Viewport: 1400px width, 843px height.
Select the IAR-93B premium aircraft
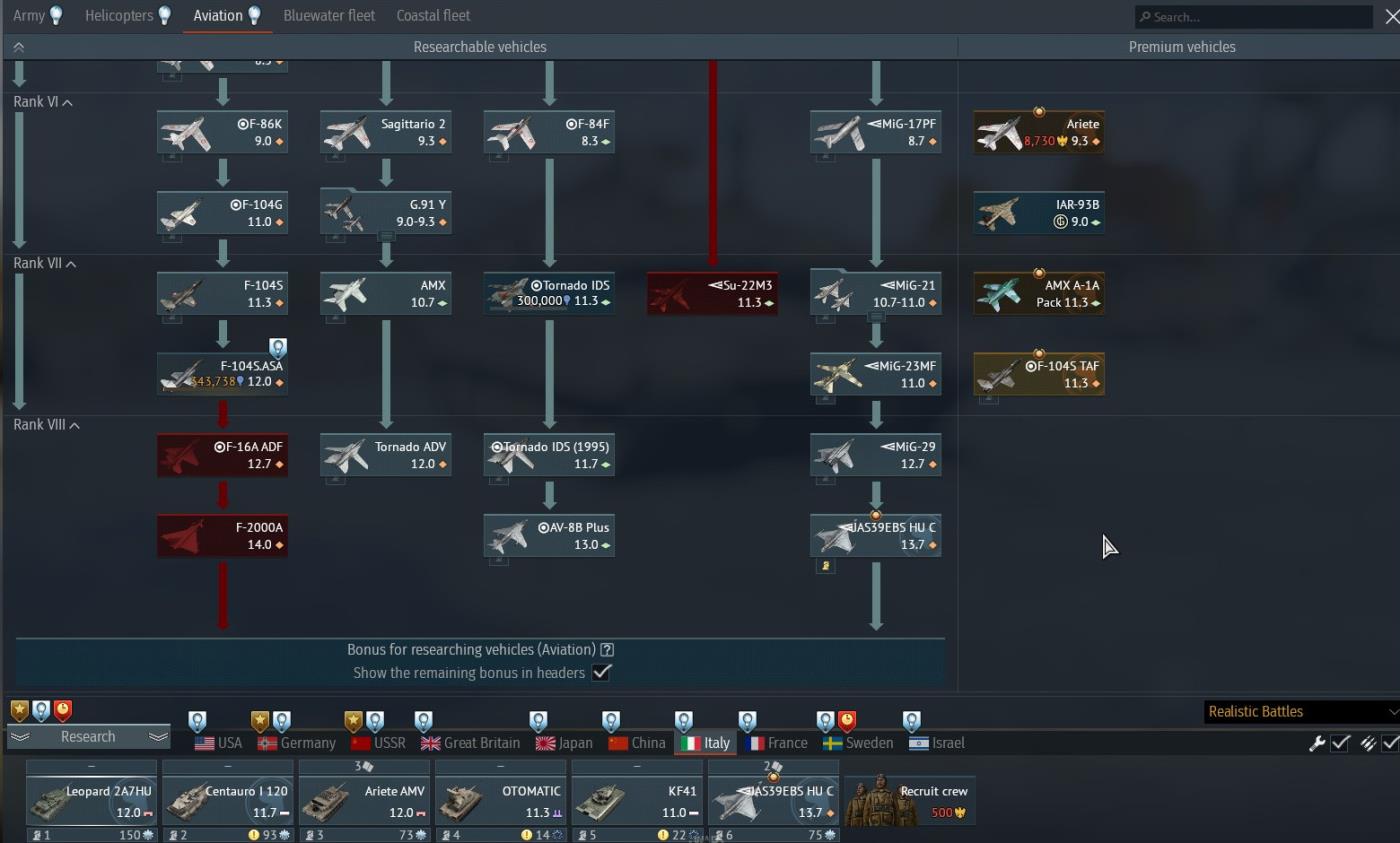[1039, 213]
